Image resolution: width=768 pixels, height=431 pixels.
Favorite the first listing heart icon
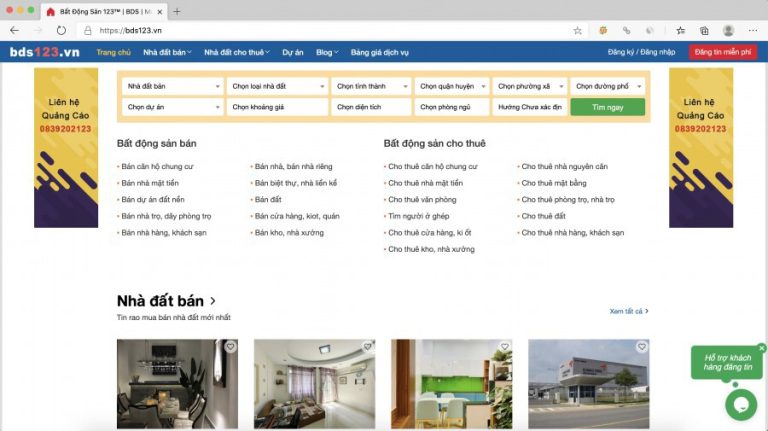230,346
